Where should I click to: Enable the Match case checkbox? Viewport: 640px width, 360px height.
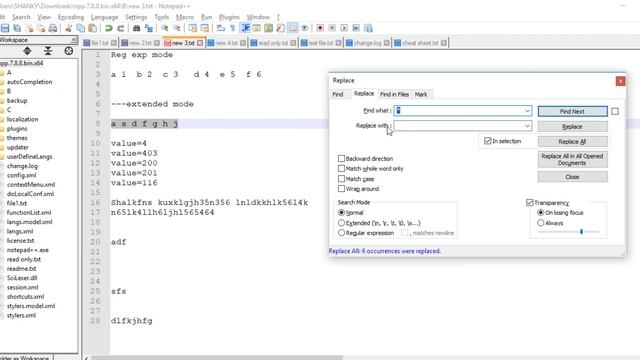pyautogui.click(x=341, y=178)
